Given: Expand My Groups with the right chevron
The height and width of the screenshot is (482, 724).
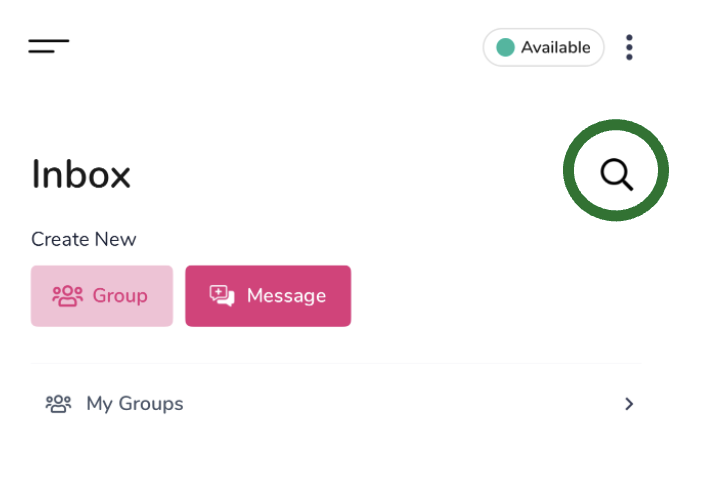Looking at the screenshot, I should click(x=629, y=404).
